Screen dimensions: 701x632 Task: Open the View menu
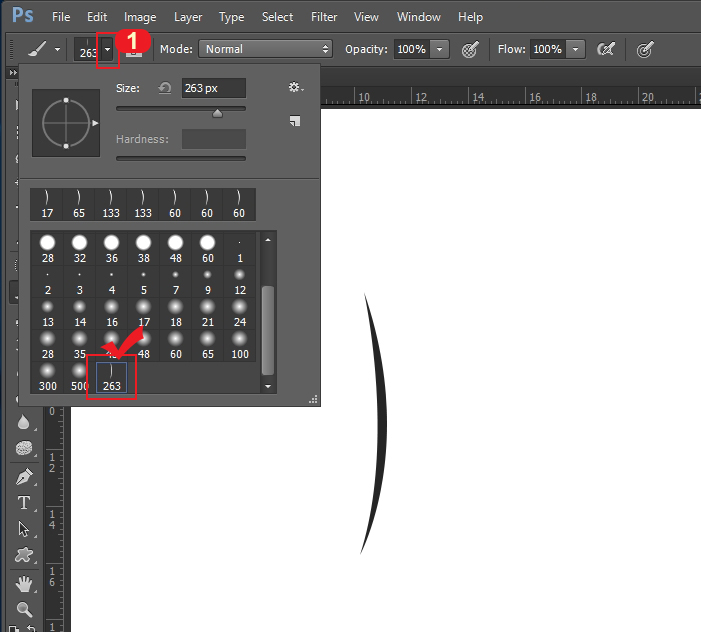click(366, 17)
